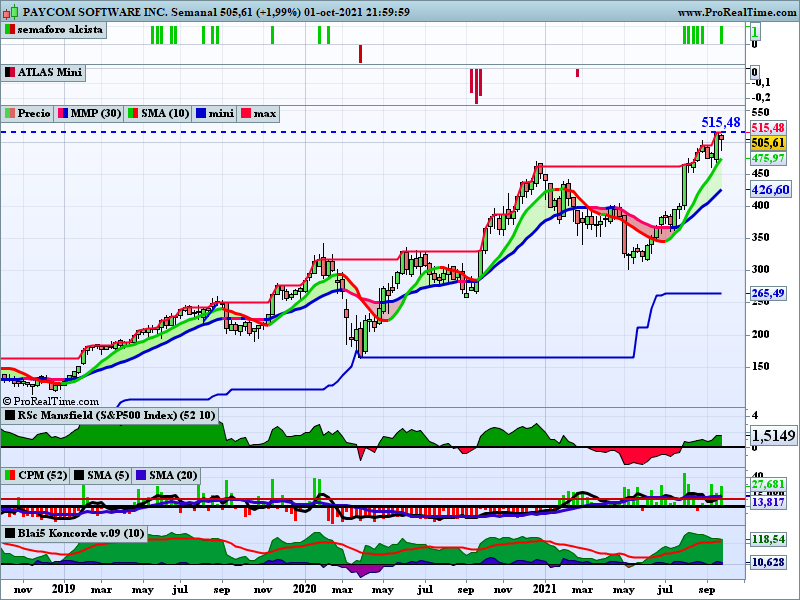The image size is (800, 600).
Task: Open the ATLAS Mini indicator label
Action: [44, 72]
